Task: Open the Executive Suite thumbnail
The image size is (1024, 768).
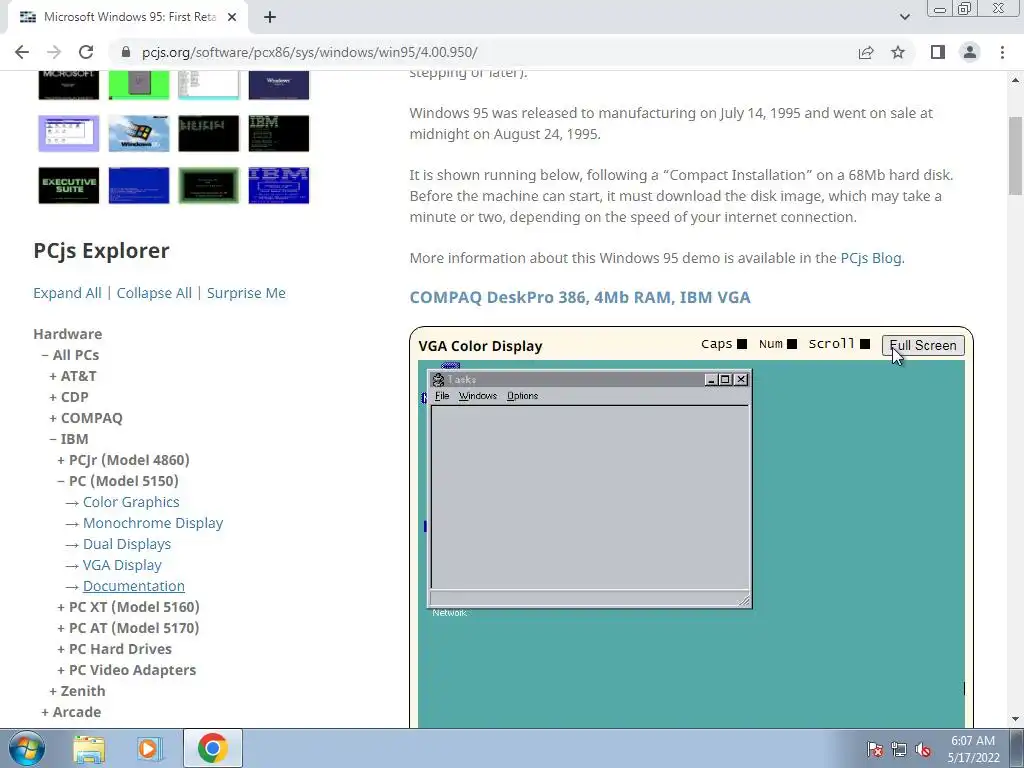Action: [x=69, y=185]
